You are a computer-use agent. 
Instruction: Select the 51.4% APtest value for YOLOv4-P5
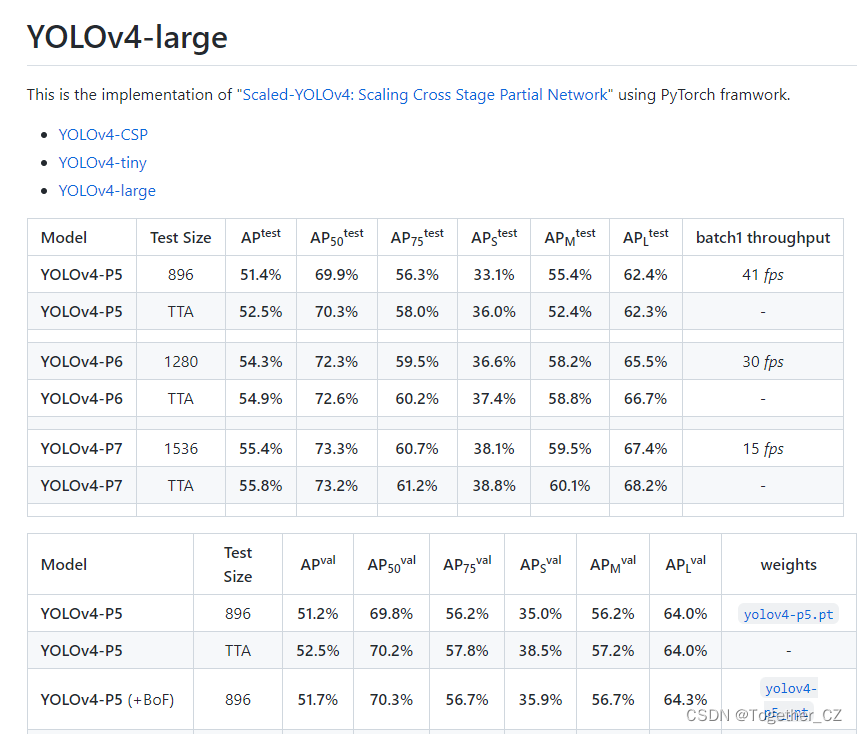click(x=261, y=274)
